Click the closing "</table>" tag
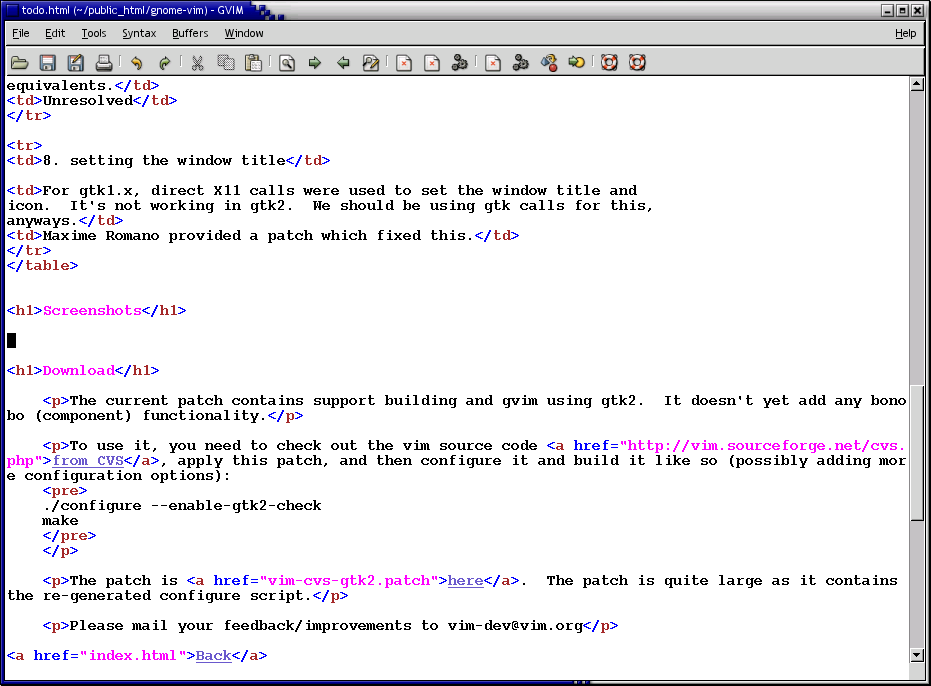The width and height of the screenshot is (931, 686). [x=42, y=265]
